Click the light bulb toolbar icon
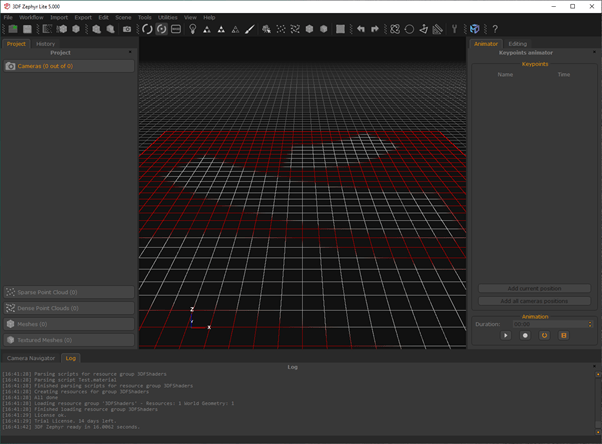Image resolution: width=602 pixels, height=444 pixels. point(192,29)
